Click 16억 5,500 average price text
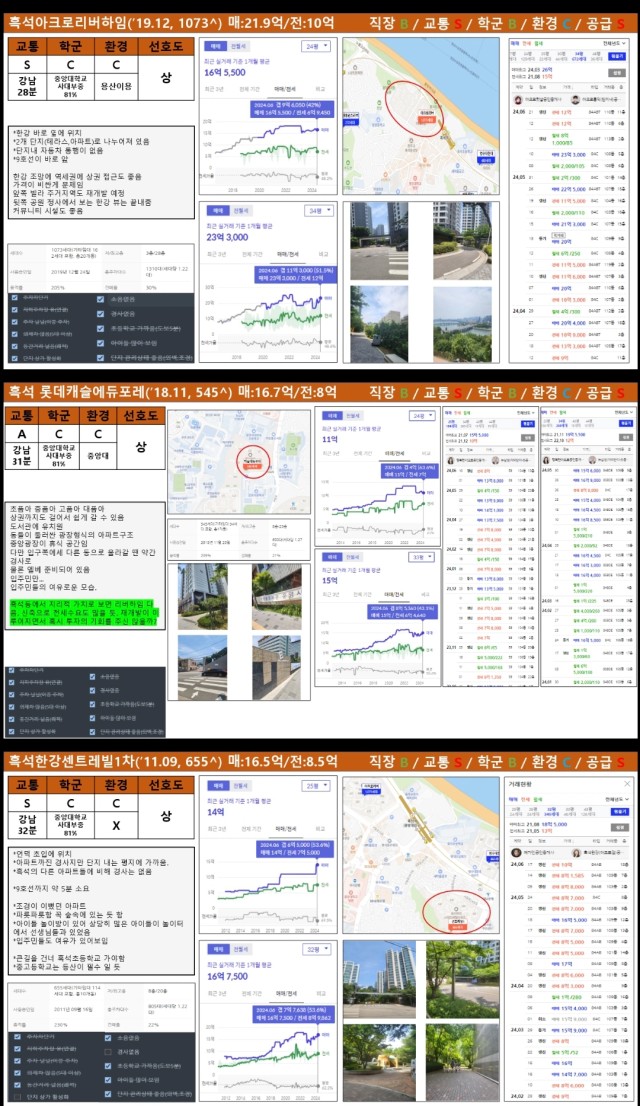This screenshot has width=640, height=1106. (225, 72)
